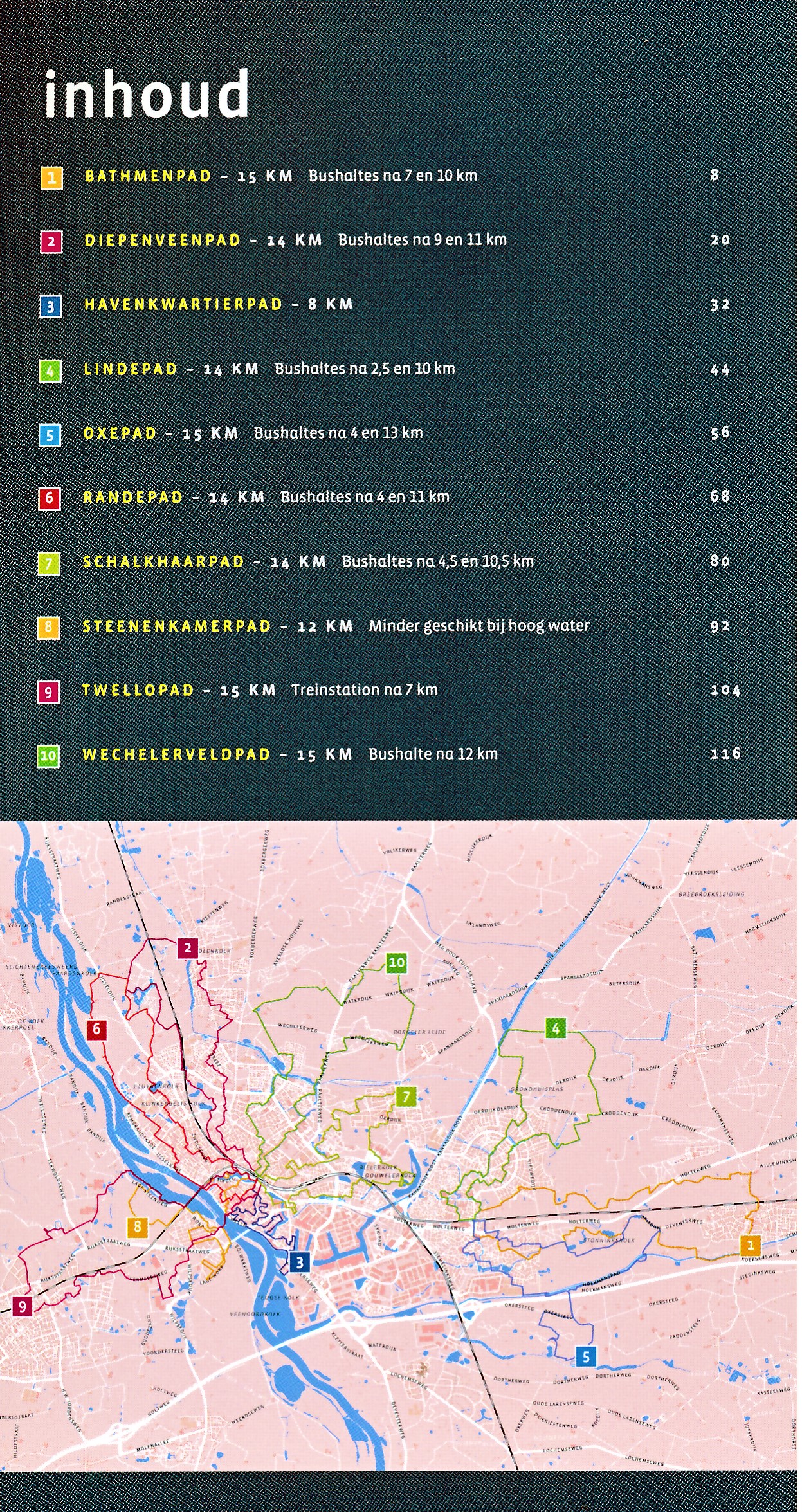Select the light-blue number 5 icon beside Oxepad
Viewport: 802px width, 1512px height.
[x=50, y=435]
